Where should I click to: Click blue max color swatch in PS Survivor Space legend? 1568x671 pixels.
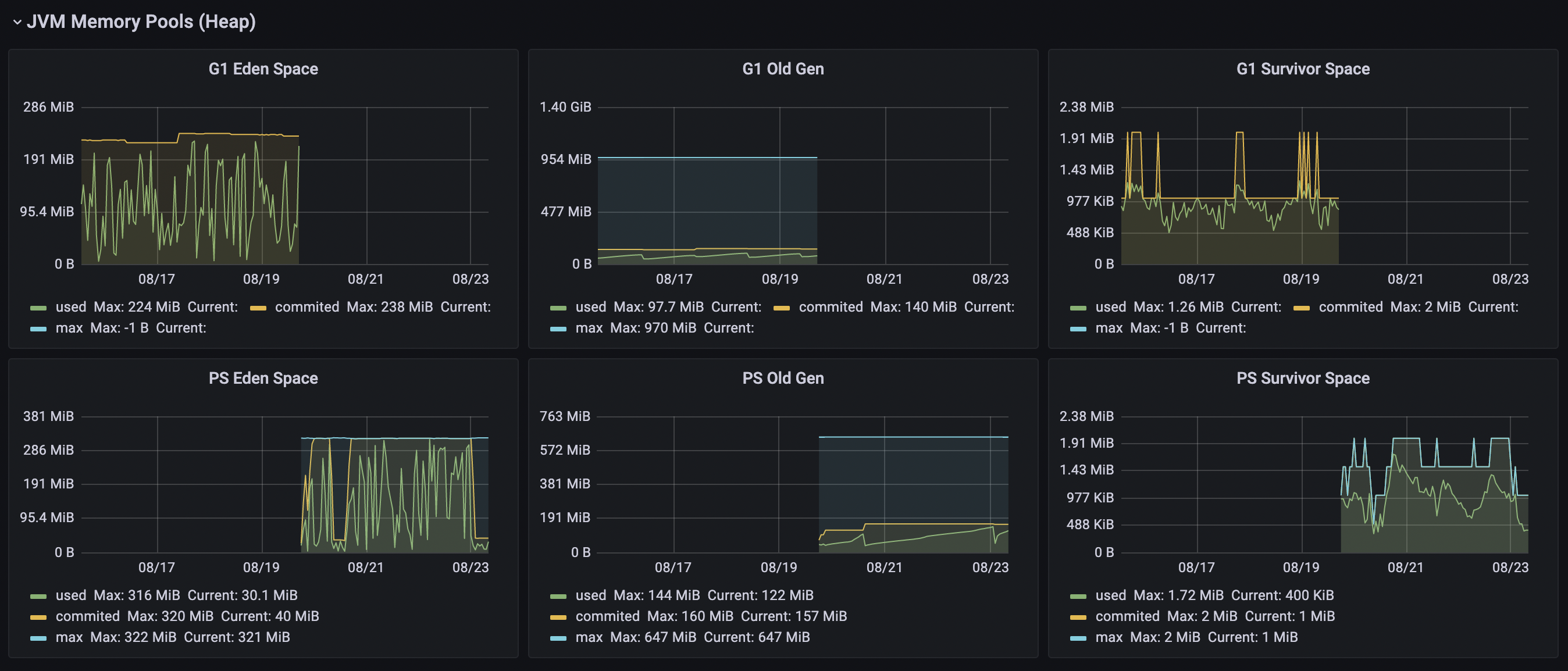tap(1078, 638)
